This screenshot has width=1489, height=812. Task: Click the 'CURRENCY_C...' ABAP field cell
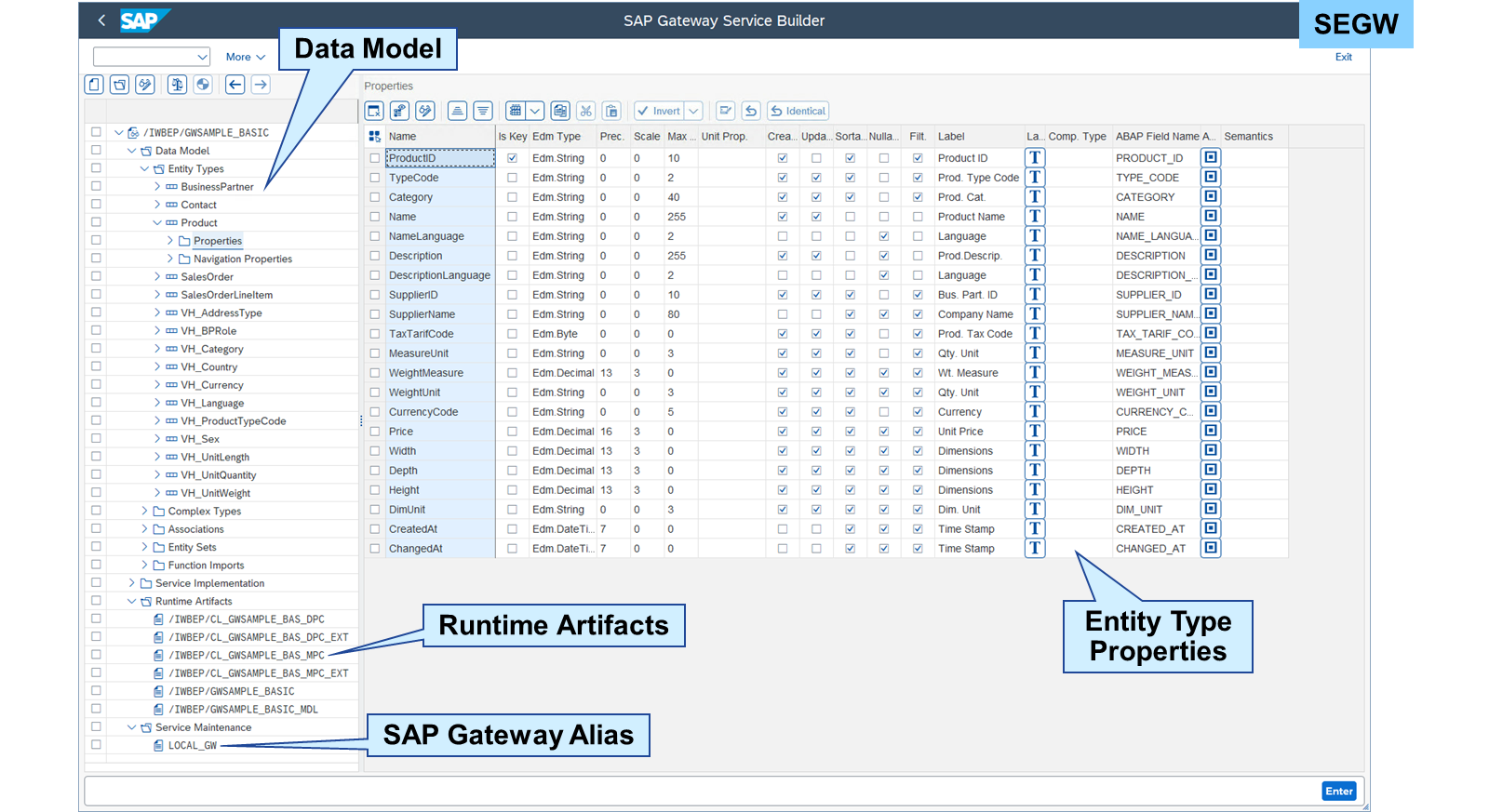pos(1155,412)
